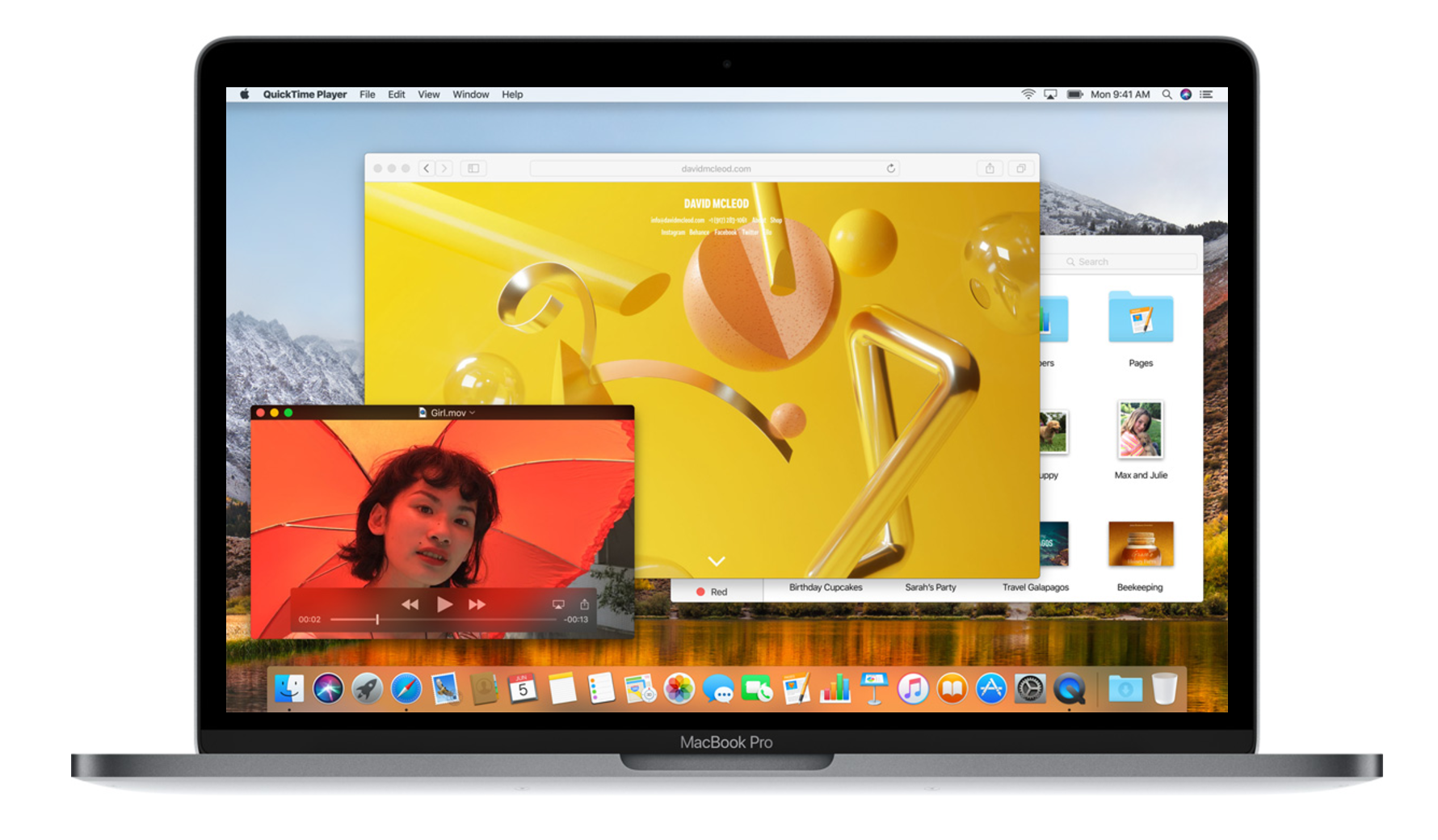Click QuickTime share button in controls
The width and height of the screenshot is (1438, 840).
pyautogui.click(x=584, y=604)
